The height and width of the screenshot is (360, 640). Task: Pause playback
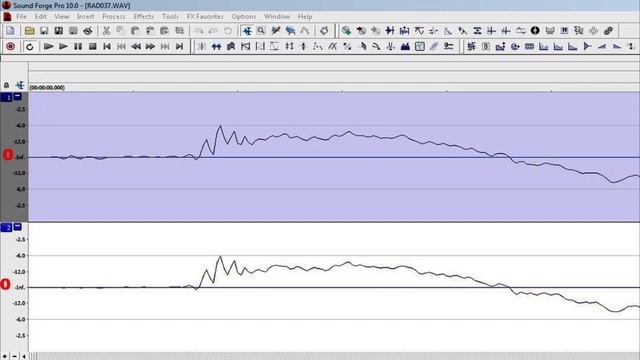[x=78, y=47]
